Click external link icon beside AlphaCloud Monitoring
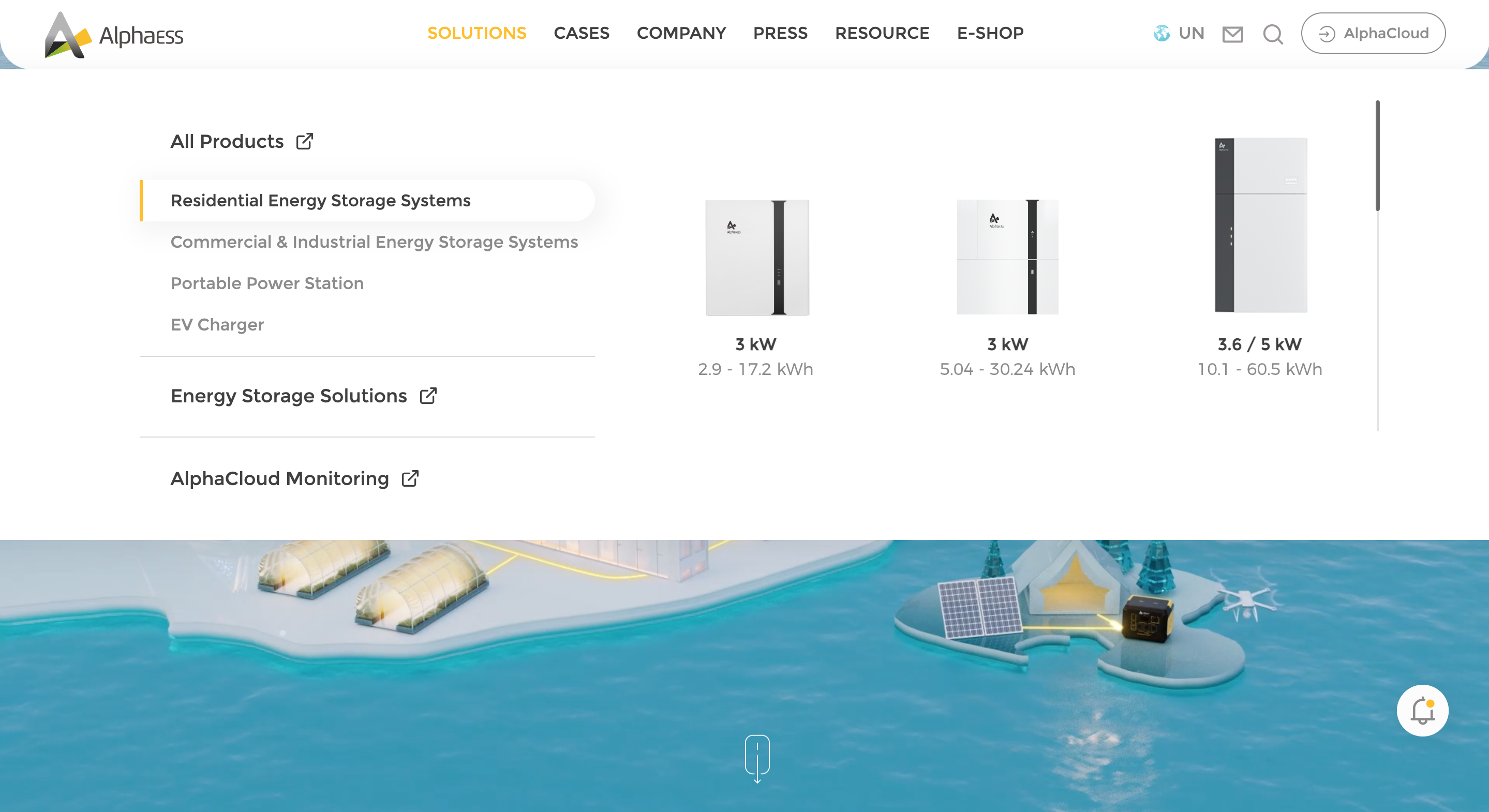This screenshot has height=812, width=1489. [410, 478]
